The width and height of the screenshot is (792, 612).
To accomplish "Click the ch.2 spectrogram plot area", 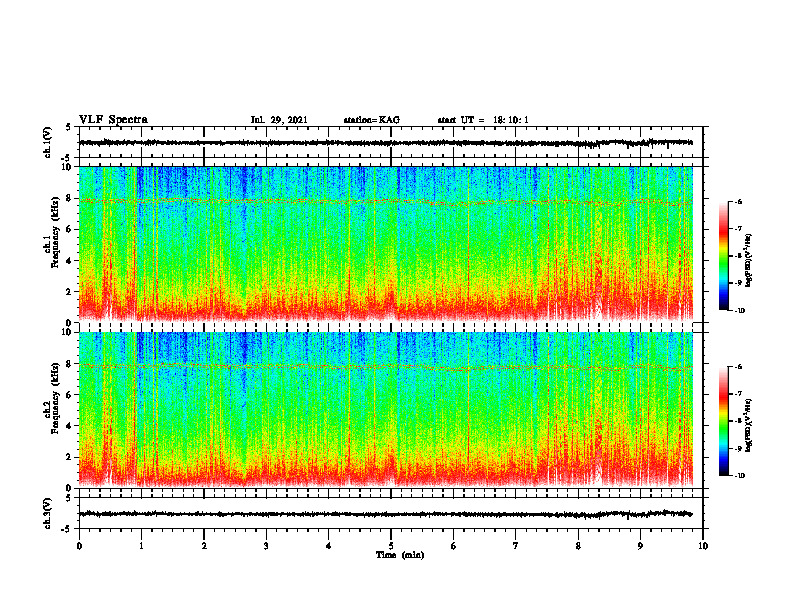I will pyautogui.click(x=386, y=410).
